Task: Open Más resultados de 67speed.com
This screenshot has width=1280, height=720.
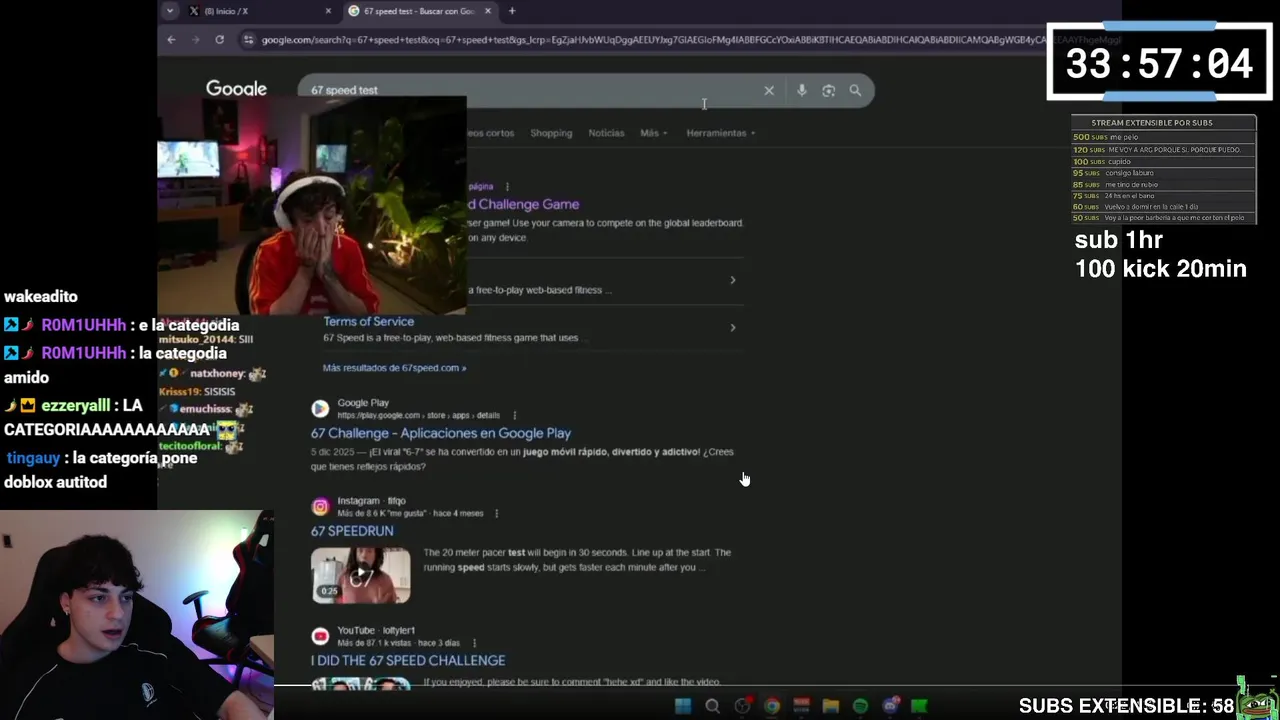Action: 394,368
